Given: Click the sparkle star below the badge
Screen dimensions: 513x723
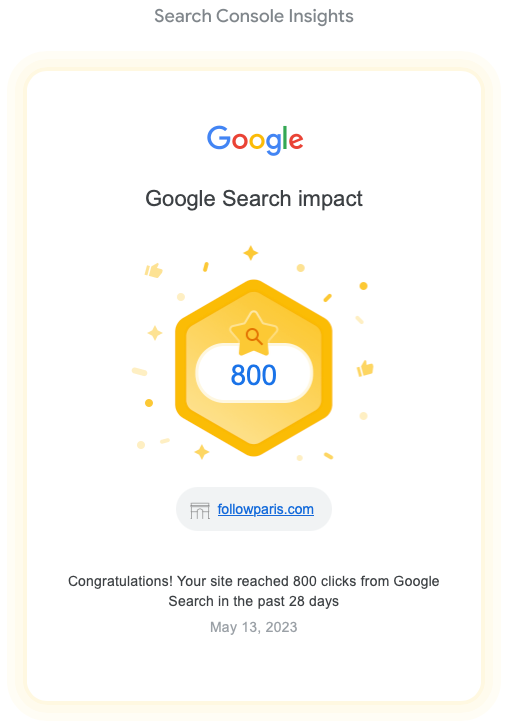Looking at the screenshot, I should click(x=201, y=452).
